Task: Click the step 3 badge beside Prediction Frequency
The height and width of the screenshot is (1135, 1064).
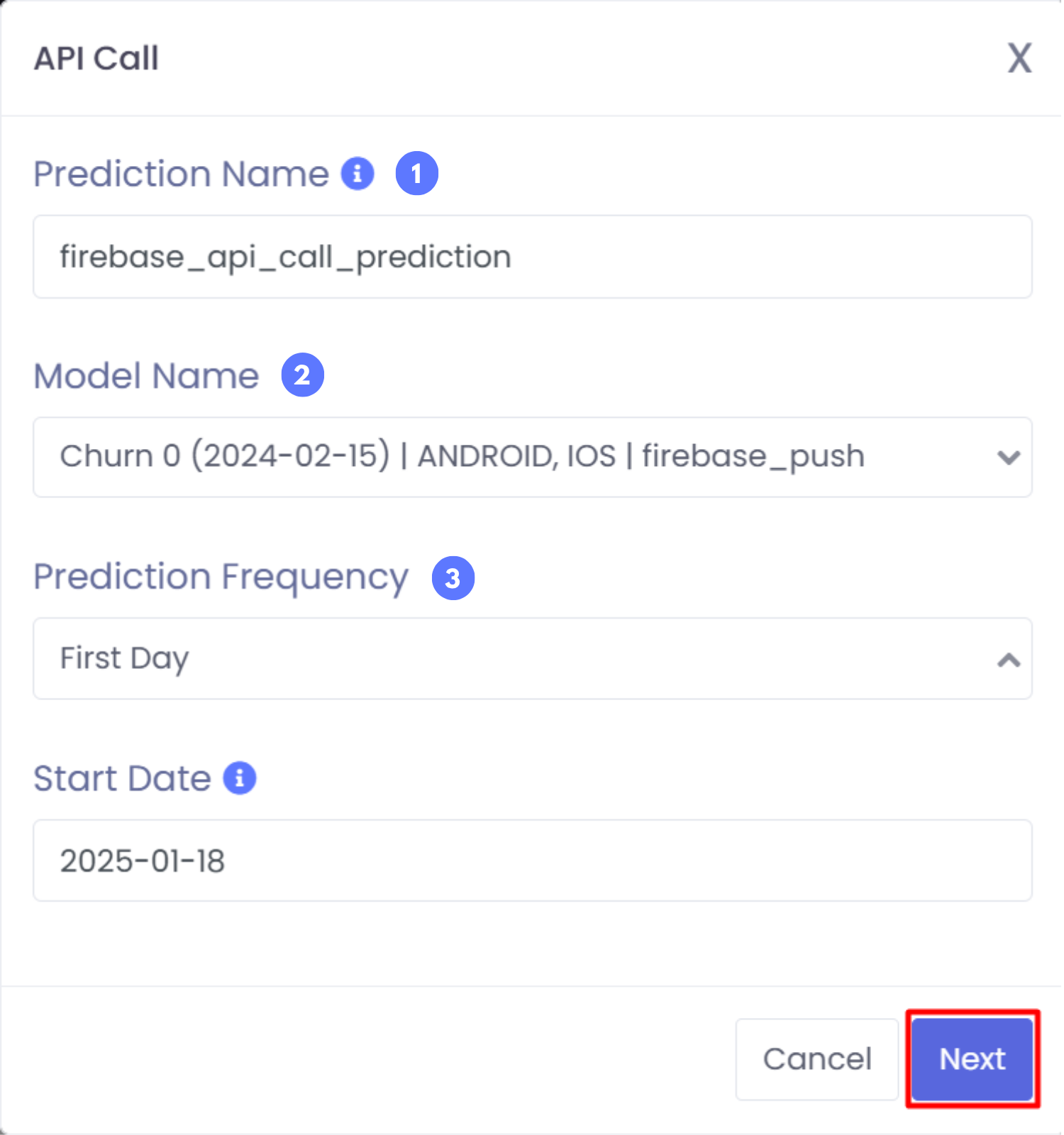Action: (x=453, y=578)
